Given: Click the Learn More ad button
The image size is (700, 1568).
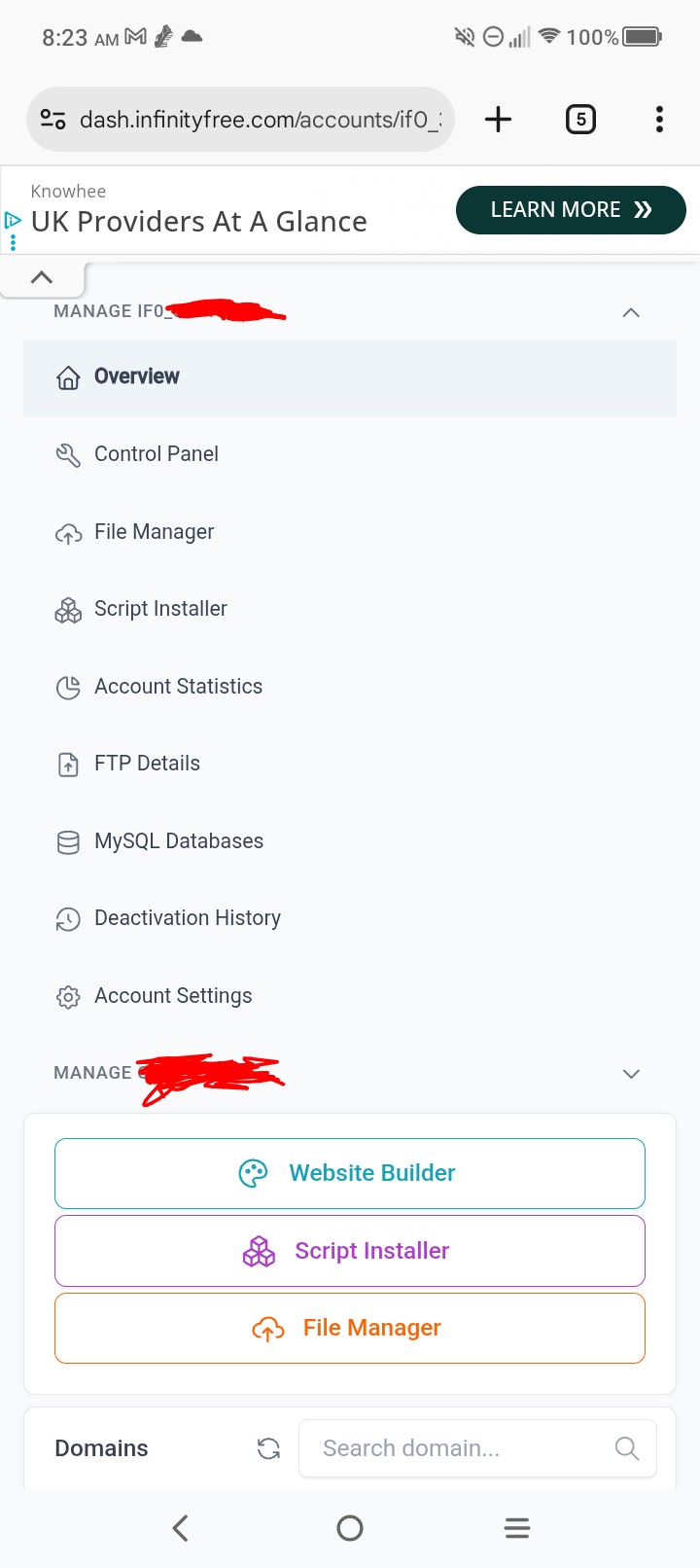Looking at the screenshot, I should [x=571, y=210].
